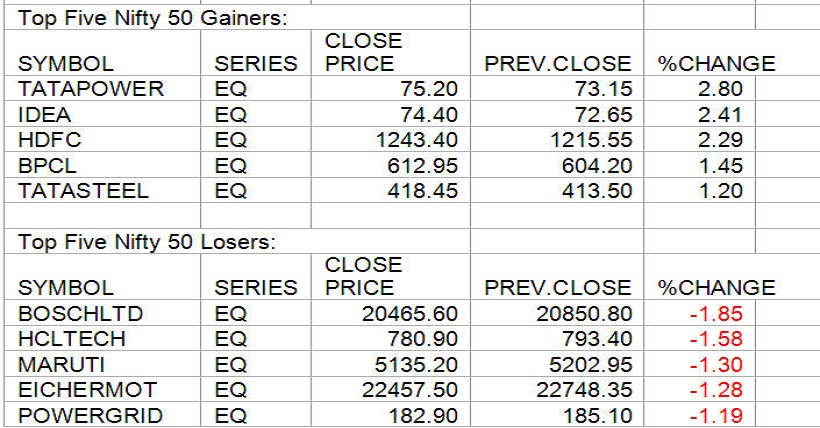820x428 pixels.
Task: Click TATAPOWER percent change 2.80
Action: pyautogui.click(x=722, y=88)
